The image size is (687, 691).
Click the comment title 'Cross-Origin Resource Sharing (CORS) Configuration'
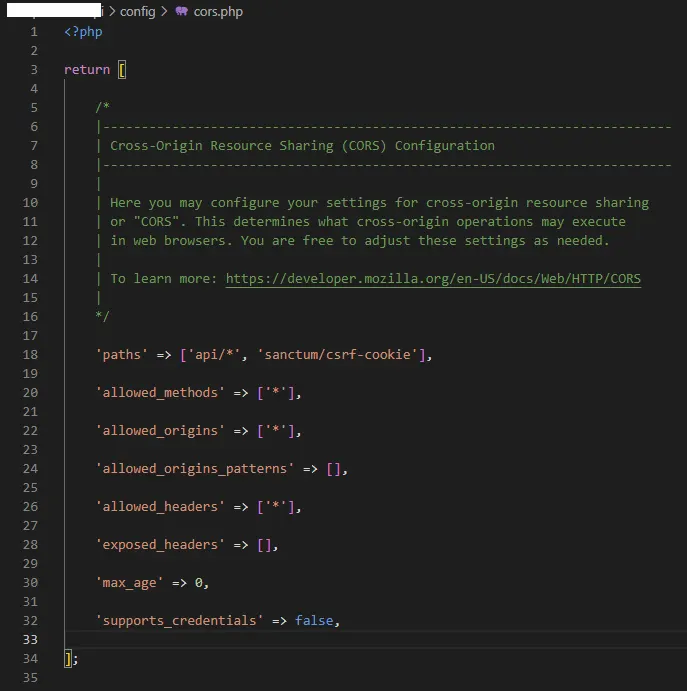pyautogui.click(x=302, y=146)
